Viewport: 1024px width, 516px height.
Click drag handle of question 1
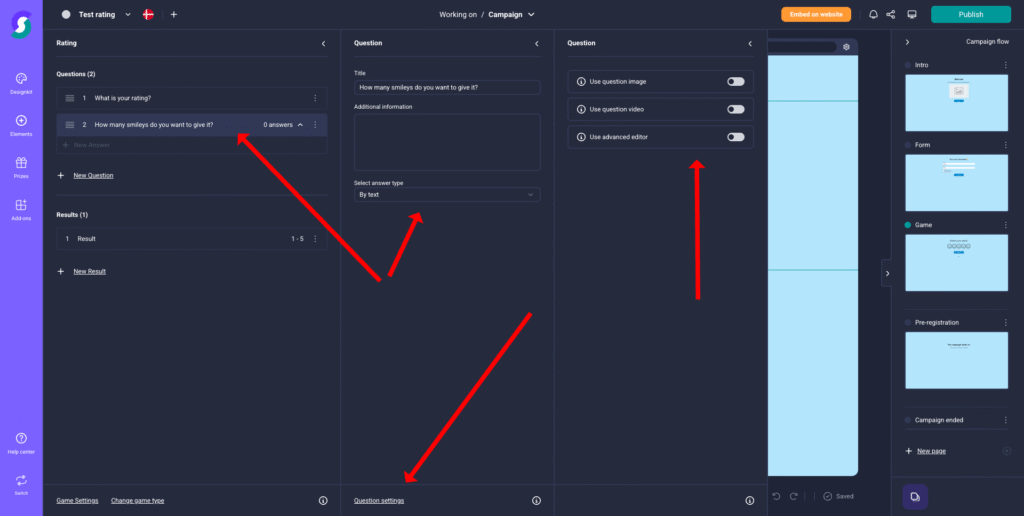(69, 98)
